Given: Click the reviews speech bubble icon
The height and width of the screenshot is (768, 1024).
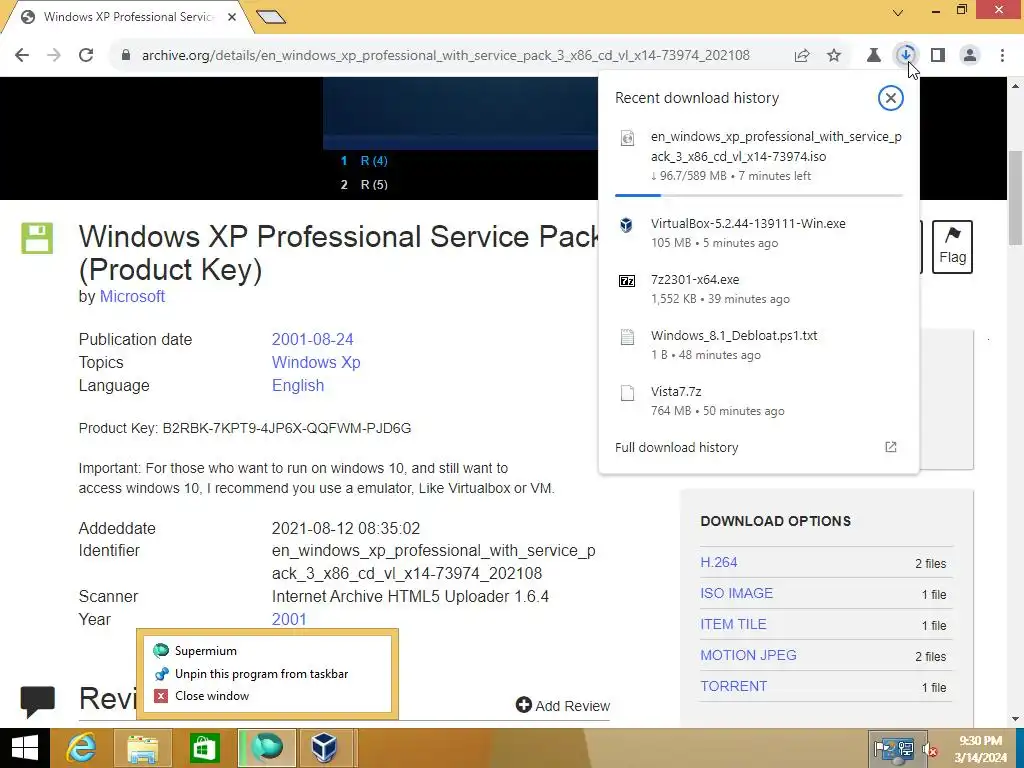Looking at the screenshot, I should coord(37,701).
